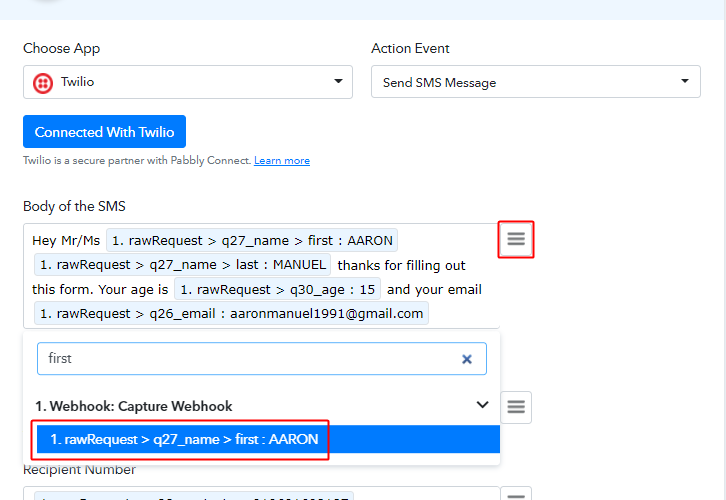Click the 'Recipient Number' label
This screenshot has height=500, width=726.
tap(79, 469)
